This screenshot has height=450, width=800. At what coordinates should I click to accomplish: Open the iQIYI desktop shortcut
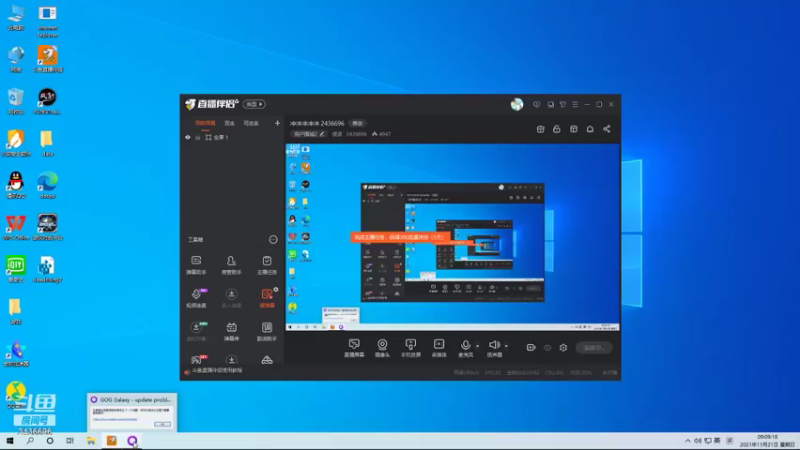click(x=16, y=269)
